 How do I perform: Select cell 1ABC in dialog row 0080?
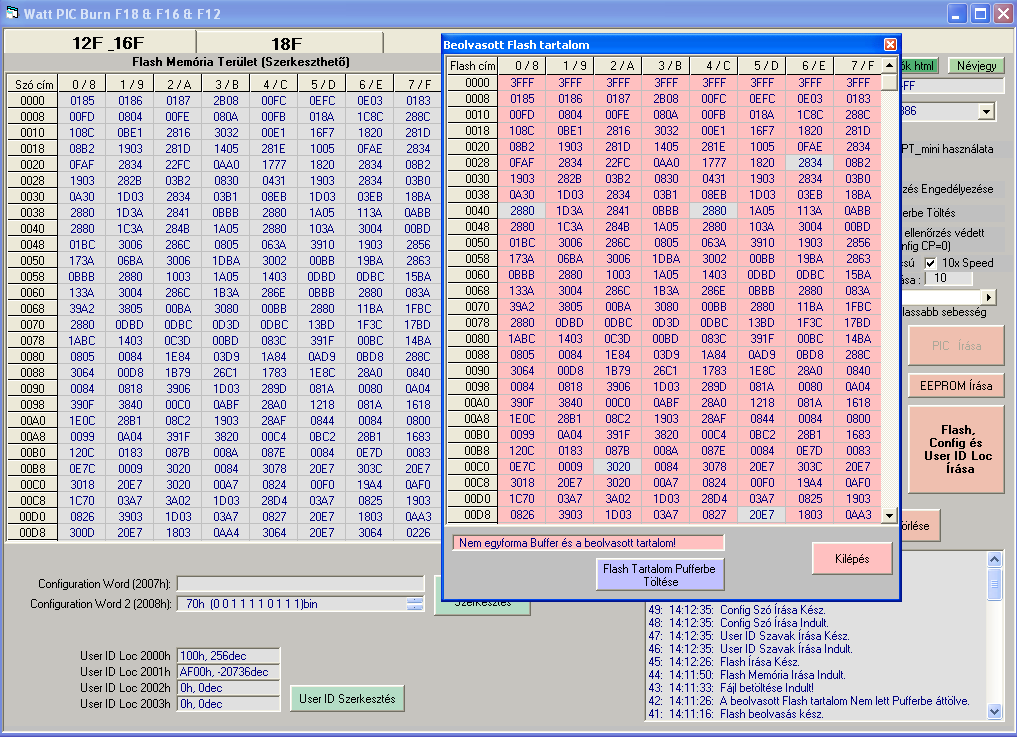[523, 339]
